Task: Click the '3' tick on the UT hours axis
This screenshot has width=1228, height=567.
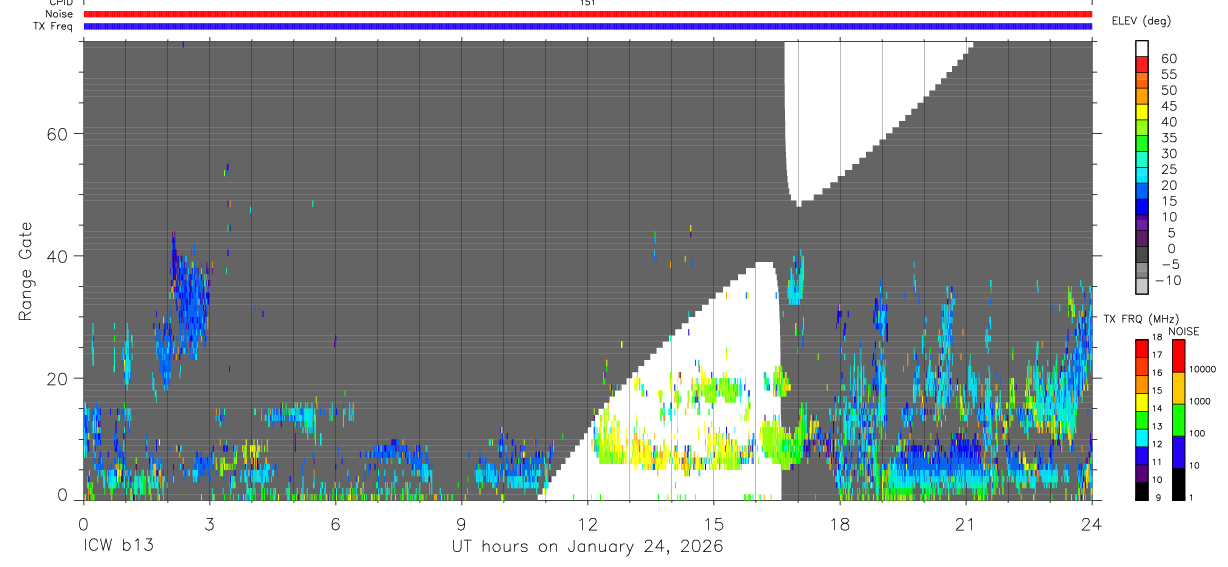Action: (x=209, y=523)
